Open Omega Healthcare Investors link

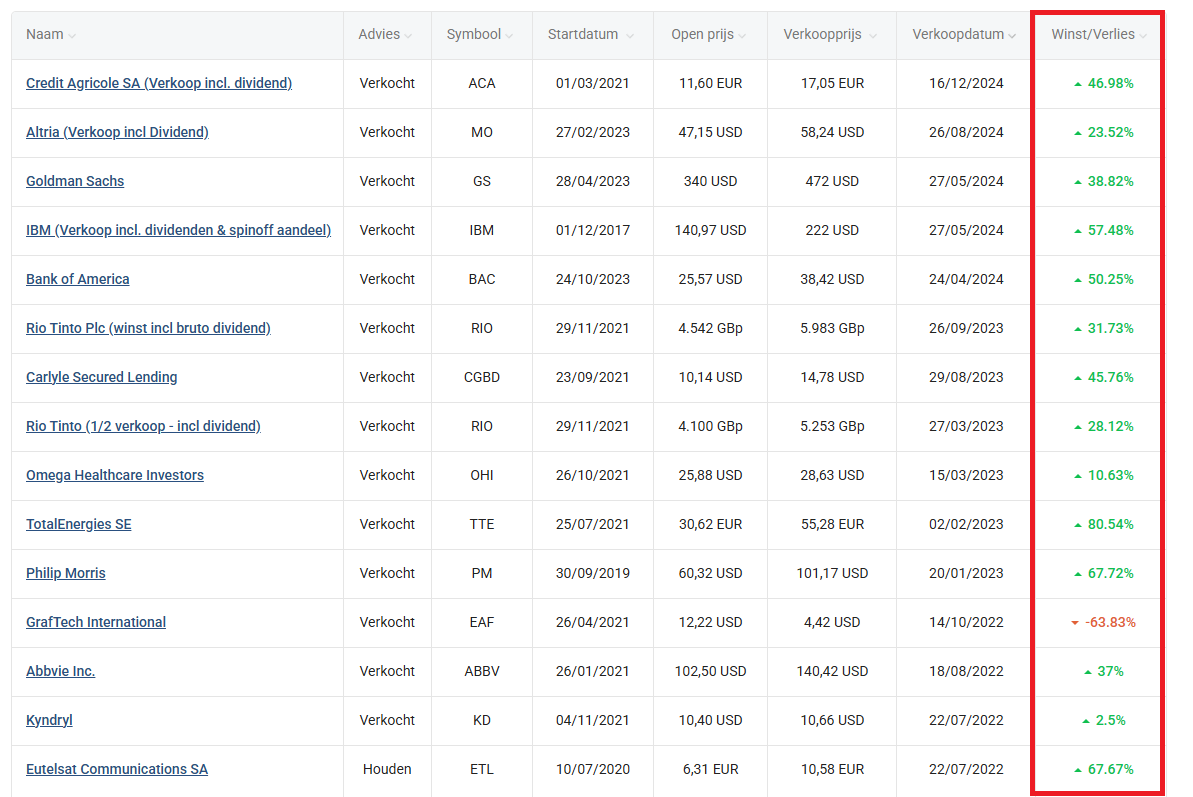[115, 475]
